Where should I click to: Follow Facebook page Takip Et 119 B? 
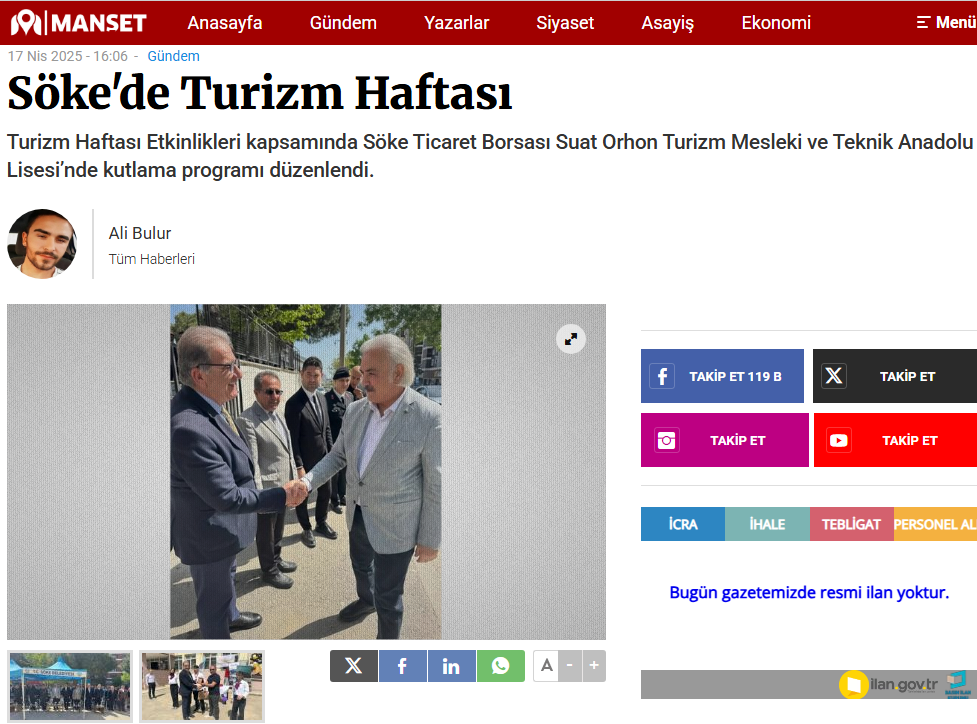722,376
